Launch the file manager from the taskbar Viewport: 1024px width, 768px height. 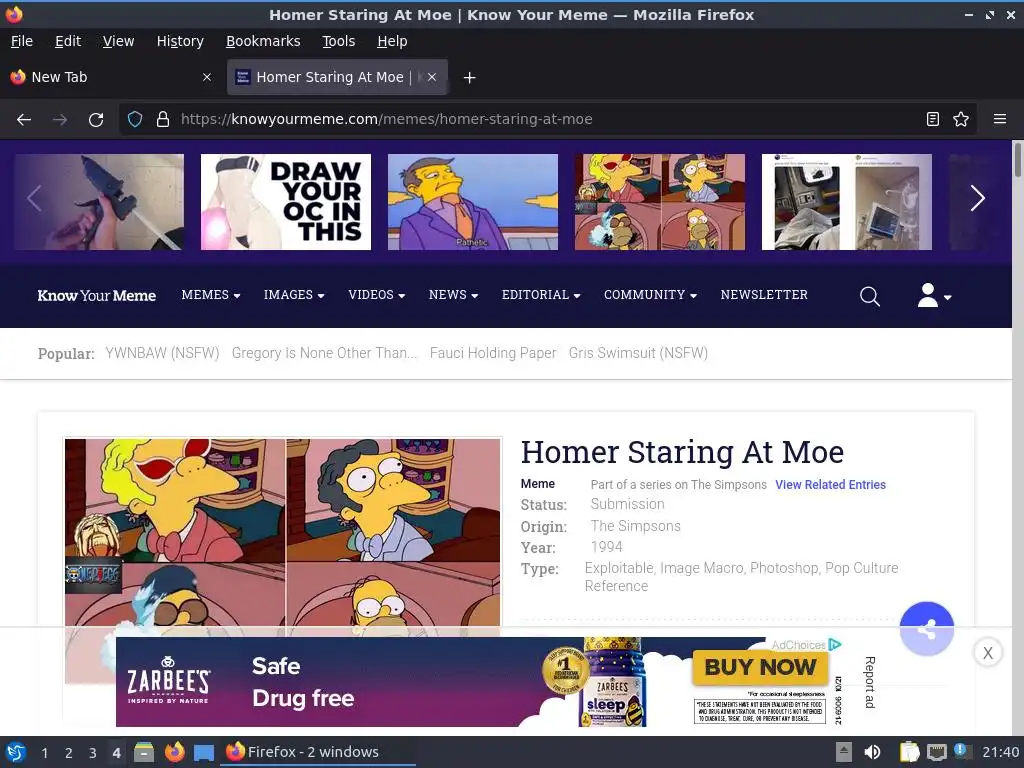(x=144, y=752)
